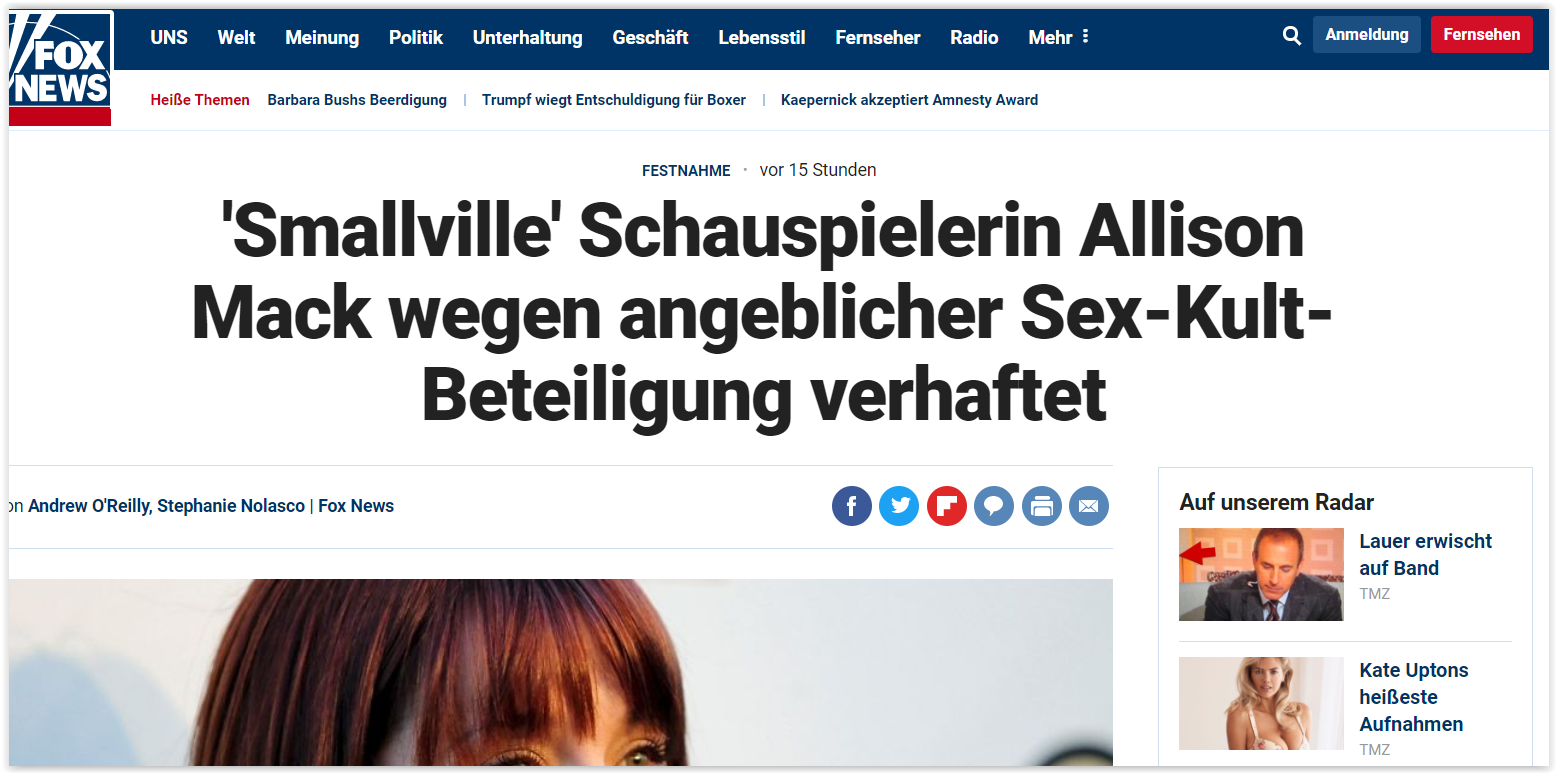The height and width of the screenshot is (774, 1557).
Task: Click the red Fernsehen button
Action: tap(1481, 34)
